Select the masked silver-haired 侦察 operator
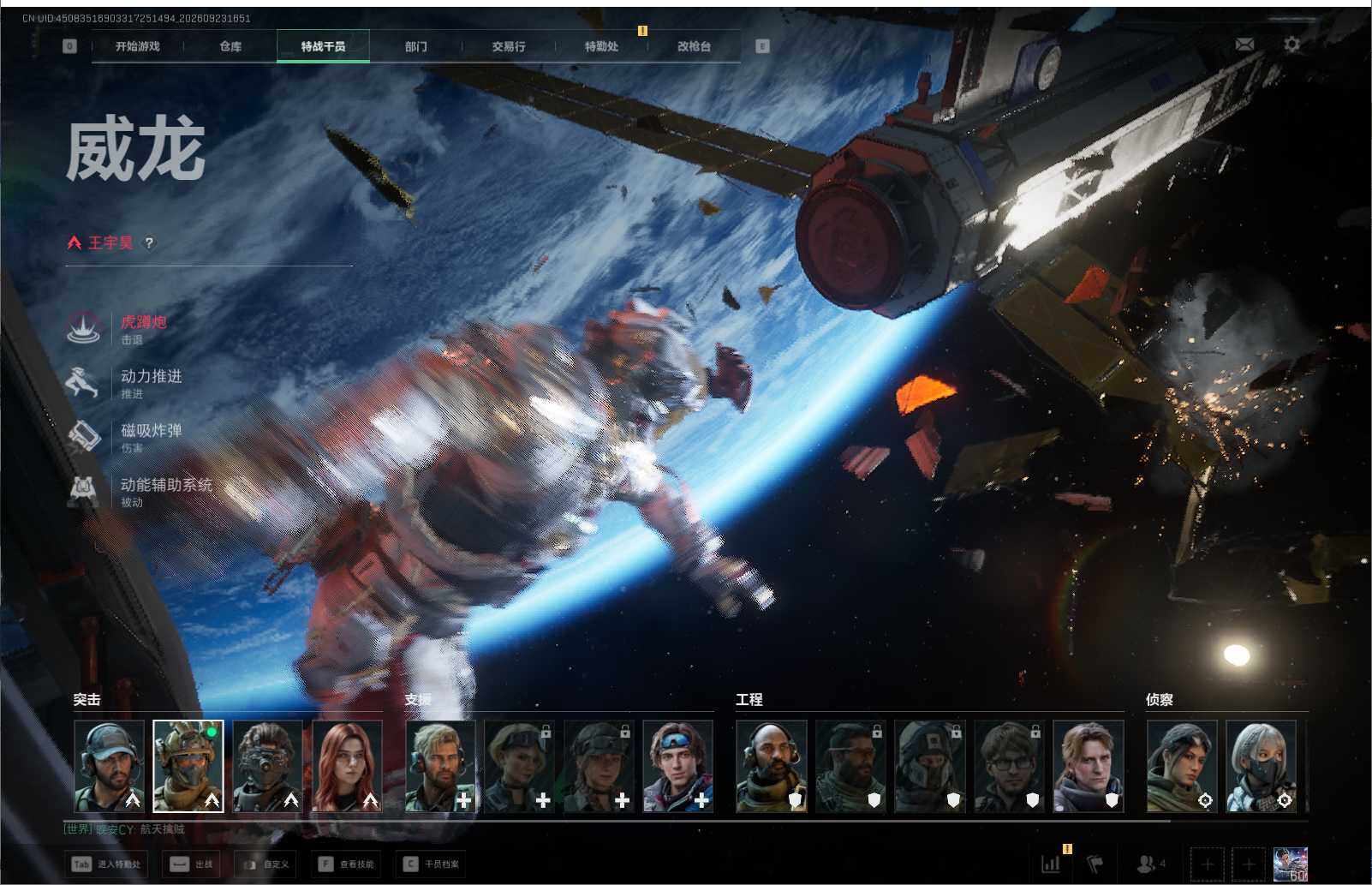Screen dimensions: 1372x885 tap(1261, 766)
